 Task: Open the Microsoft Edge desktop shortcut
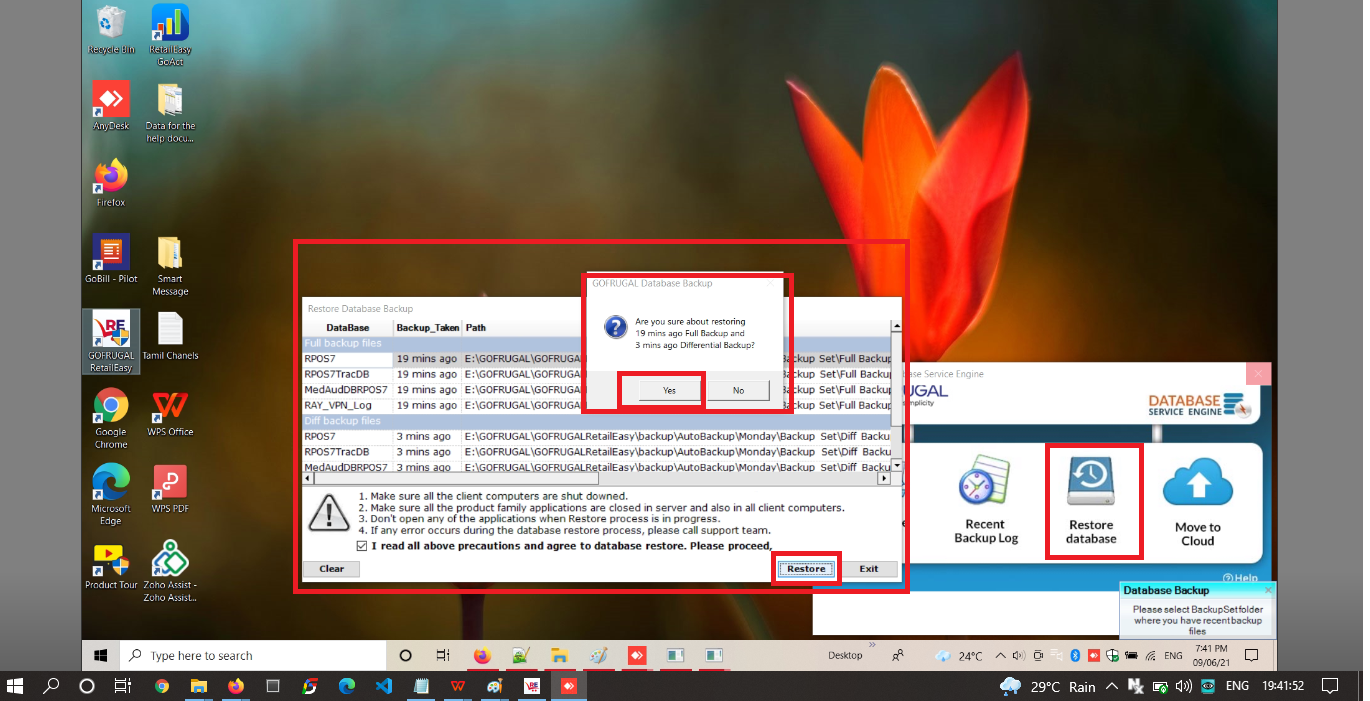click(x=111, y=495)
